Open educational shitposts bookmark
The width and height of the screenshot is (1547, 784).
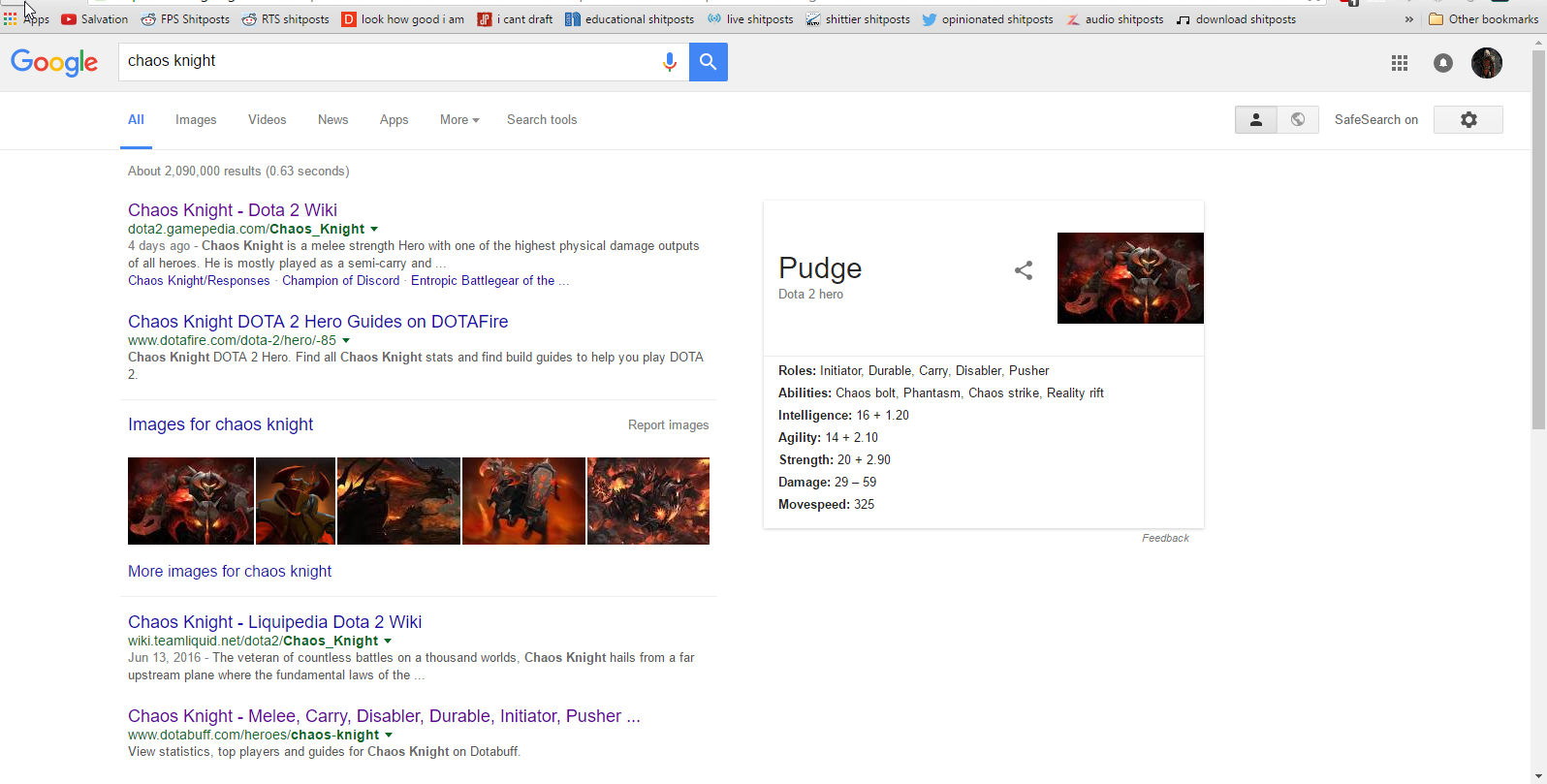(630, 19)
